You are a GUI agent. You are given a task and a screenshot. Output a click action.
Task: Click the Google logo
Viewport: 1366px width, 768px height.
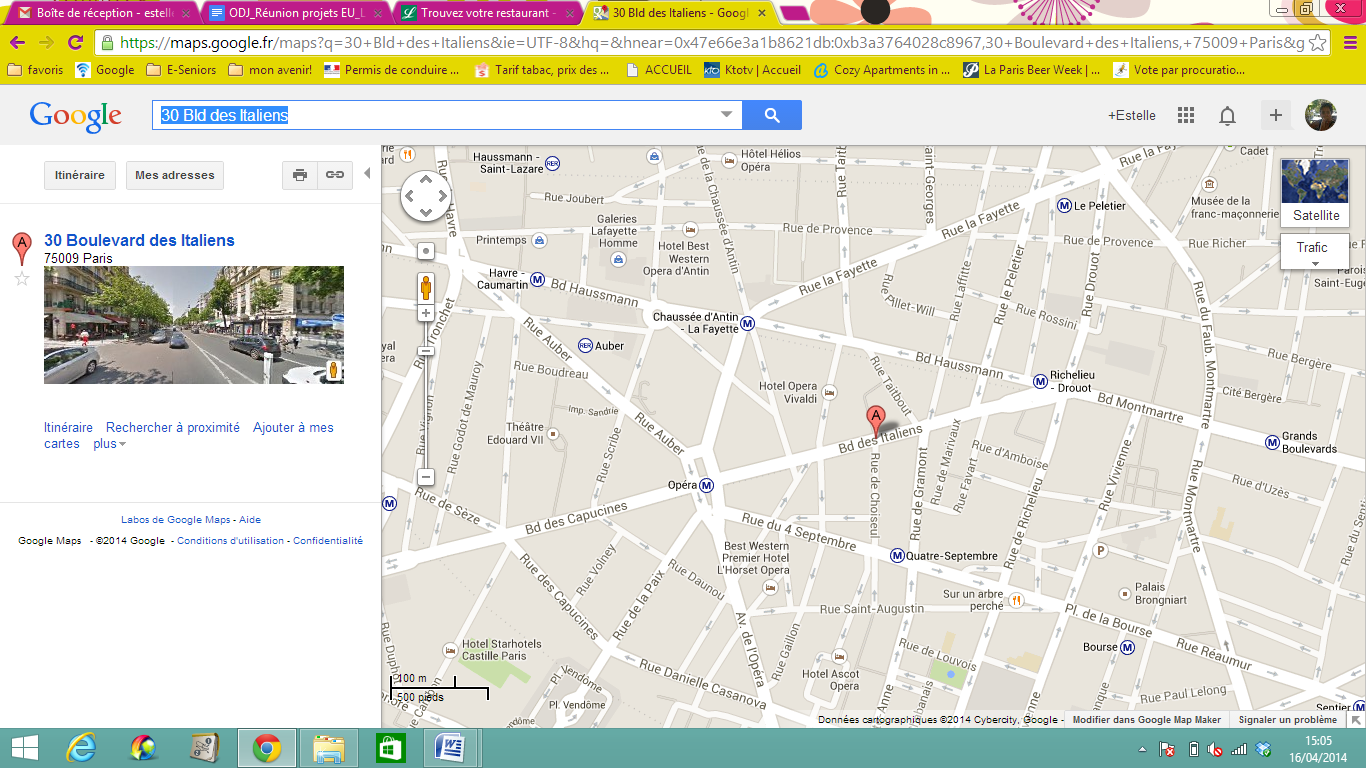pyautogui.click(x=76, y=117)
